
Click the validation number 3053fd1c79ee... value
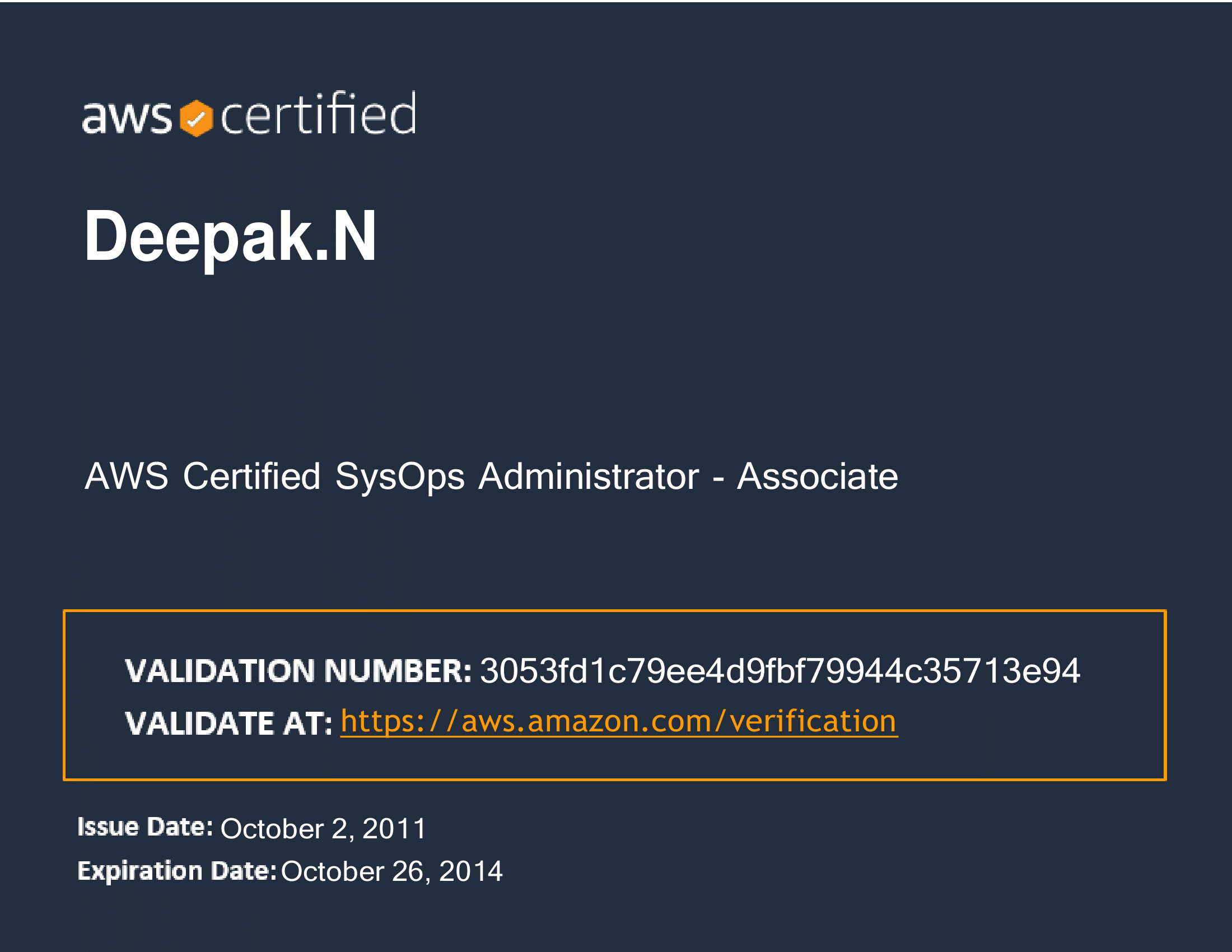[x=779, y=671]
